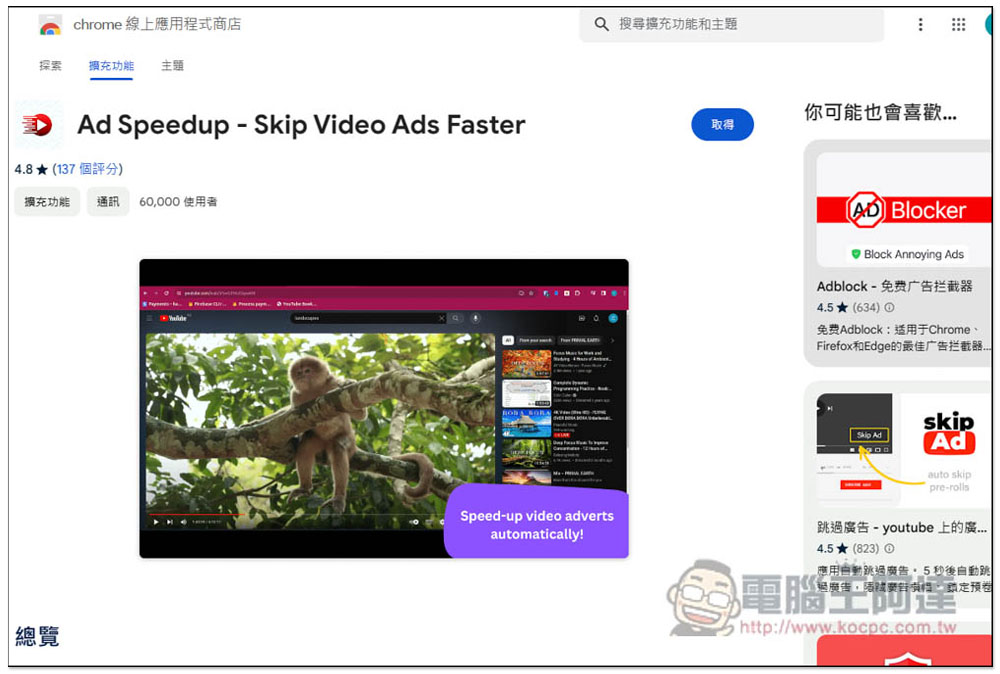The height and width of the screenshot is (674, 1000).
Task: Click the blue 取得 button
Action: [722, 124]
